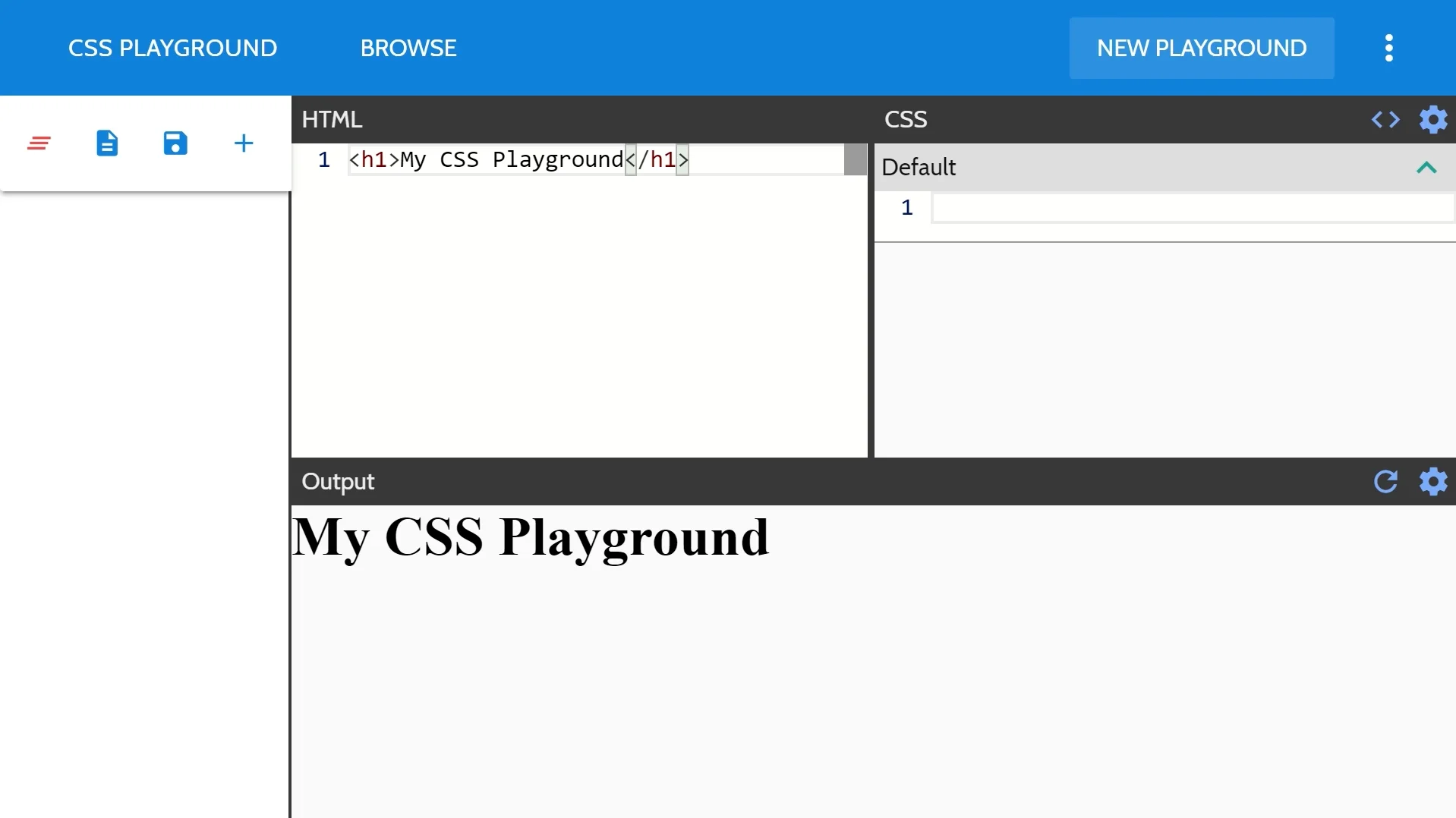Open the CSS panel settings gear
1456x818 pixels.
pyautogui.click(x=1433, y=119)
